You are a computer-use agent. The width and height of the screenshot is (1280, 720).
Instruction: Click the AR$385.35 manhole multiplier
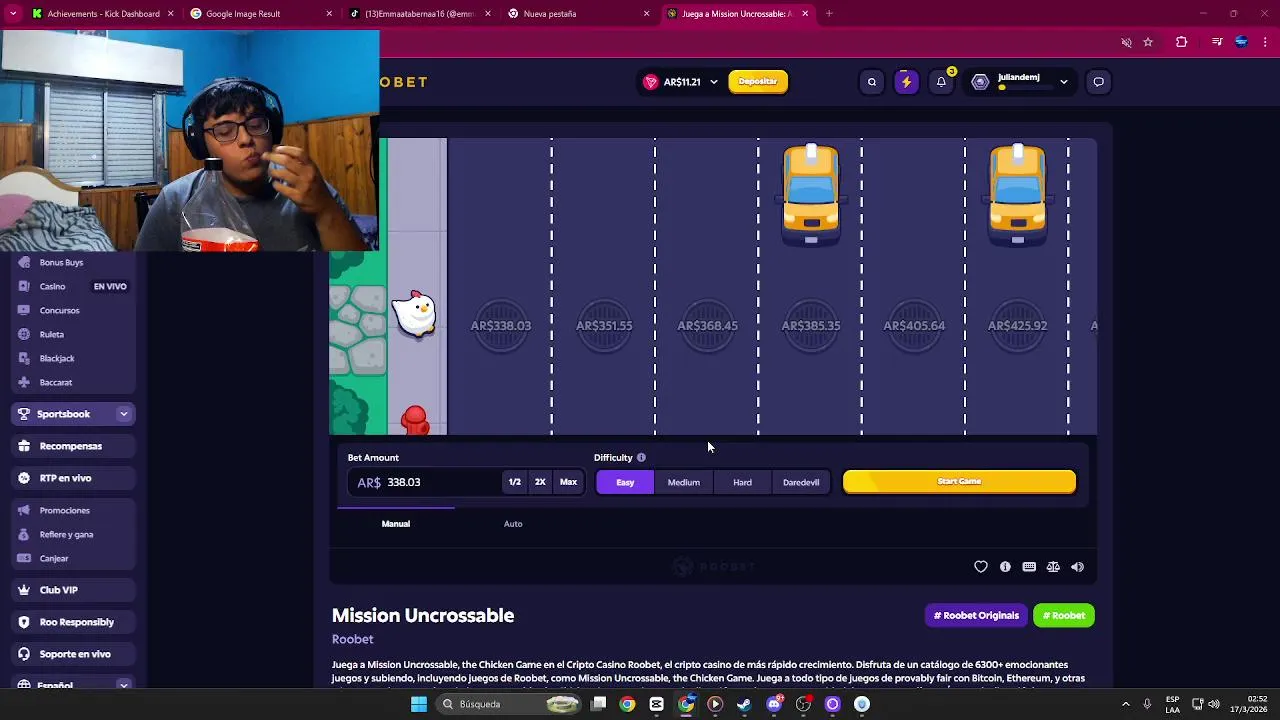click(810, 326)
